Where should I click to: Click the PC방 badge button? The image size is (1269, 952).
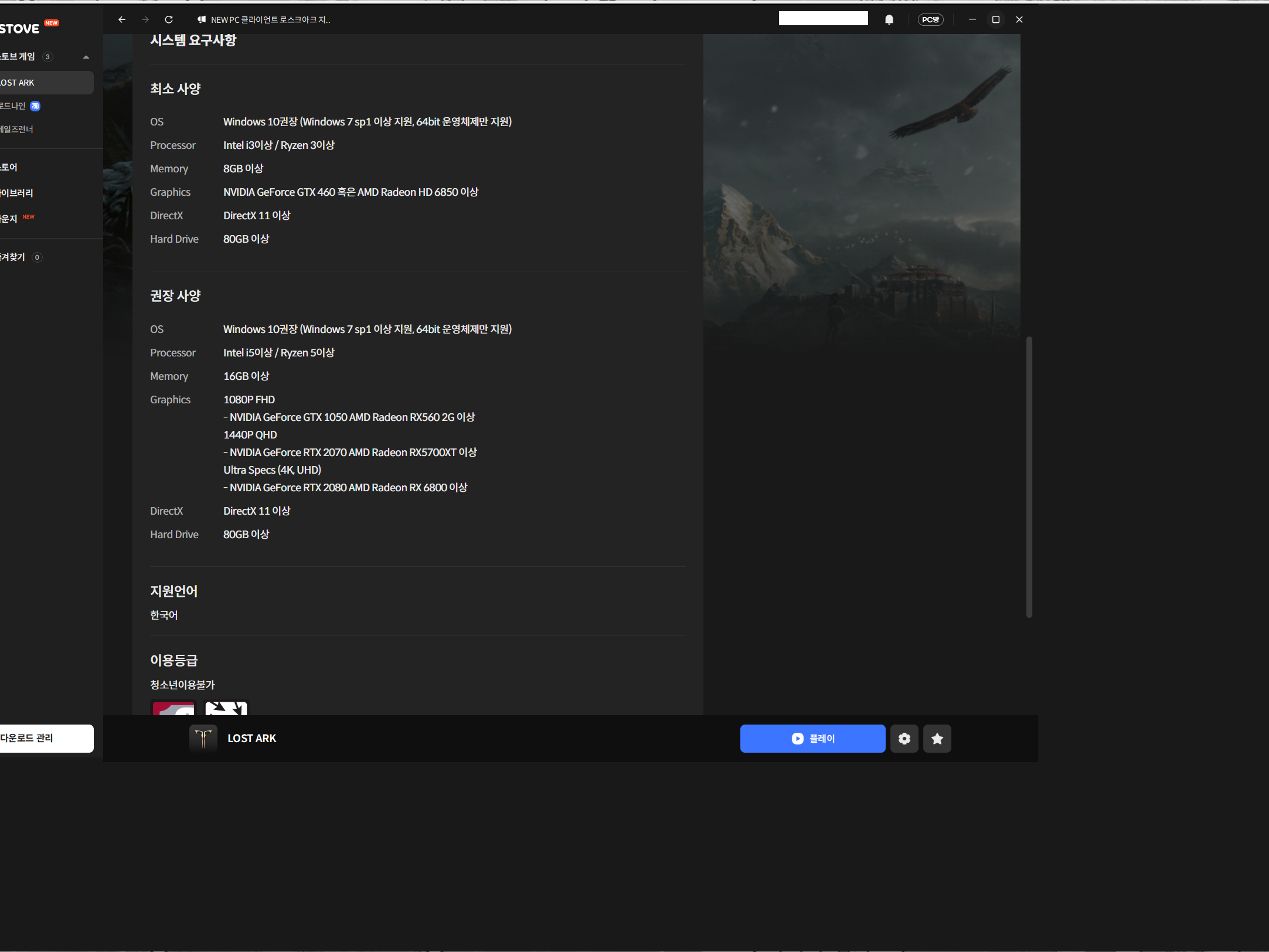930,19
